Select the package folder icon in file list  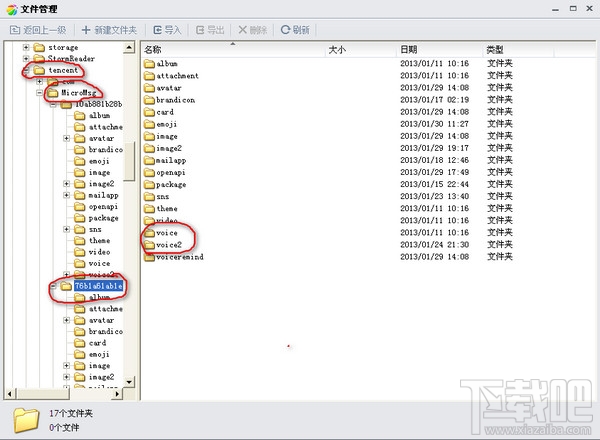pyautogui.click(x=149, y=184)
